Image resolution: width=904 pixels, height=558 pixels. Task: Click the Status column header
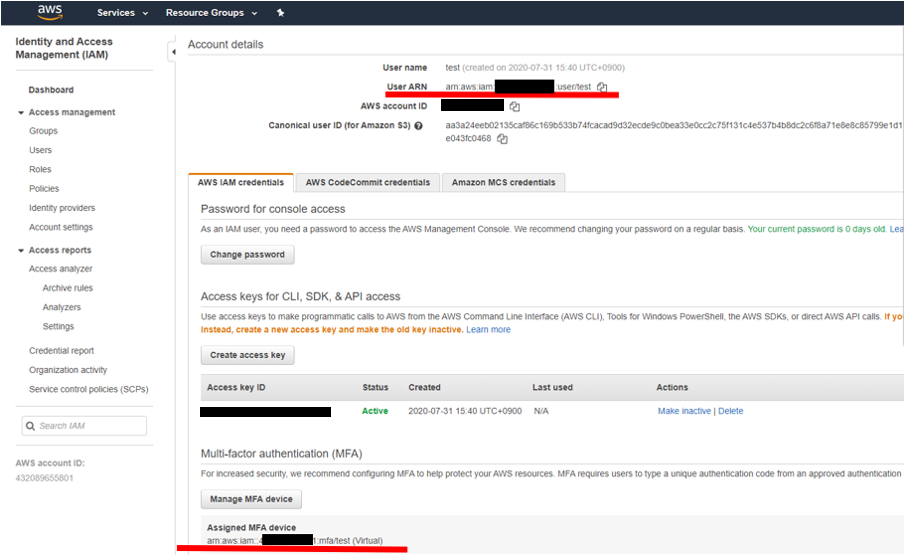375,387
